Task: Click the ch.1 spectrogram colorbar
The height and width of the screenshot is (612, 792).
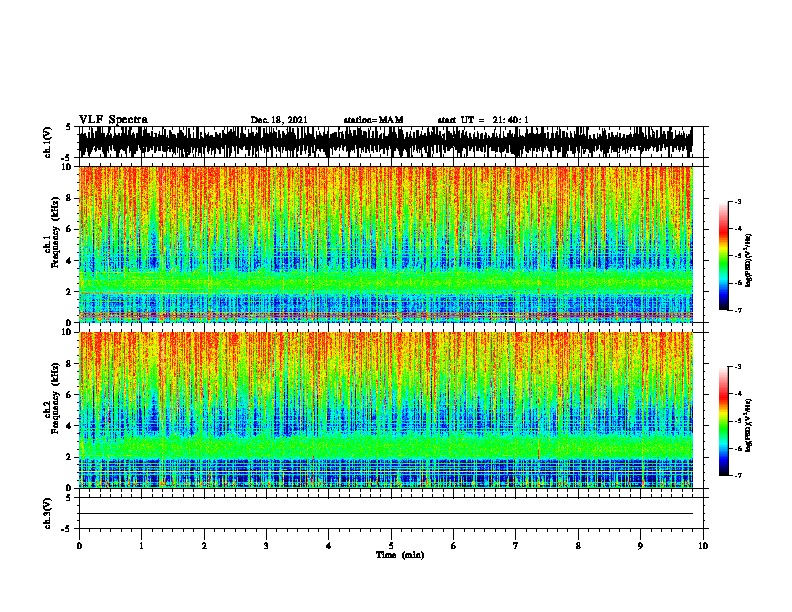Action: coord(723,256)
